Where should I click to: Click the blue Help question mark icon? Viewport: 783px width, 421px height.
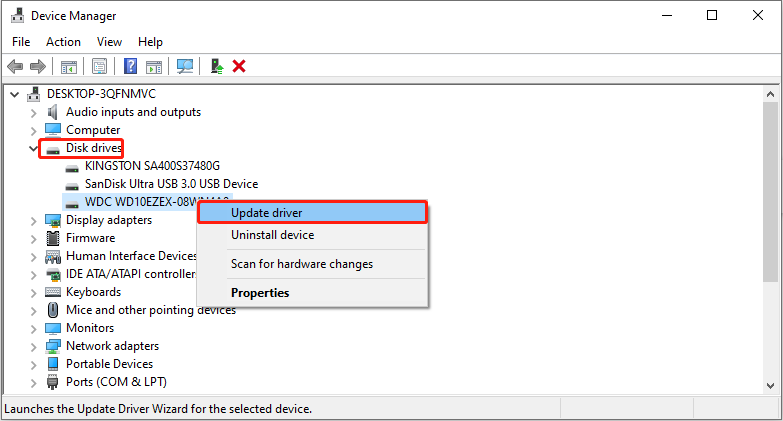[130, 66]
